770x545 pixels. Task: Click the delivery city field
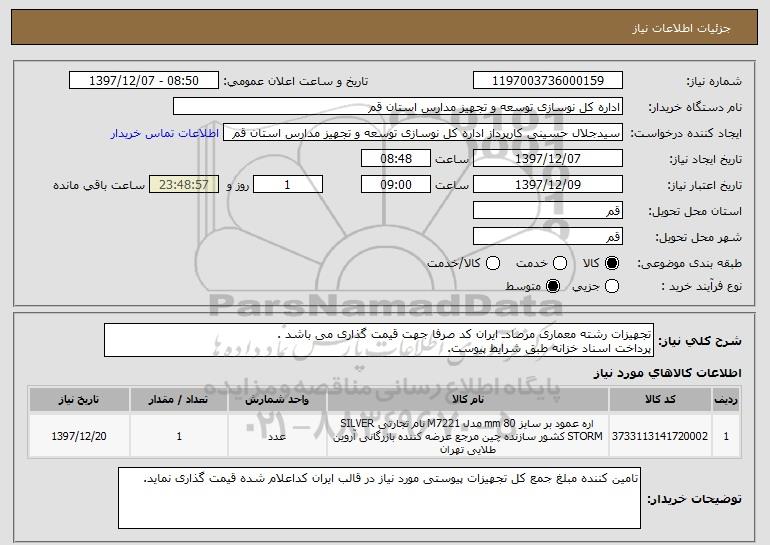click(548, 237)
